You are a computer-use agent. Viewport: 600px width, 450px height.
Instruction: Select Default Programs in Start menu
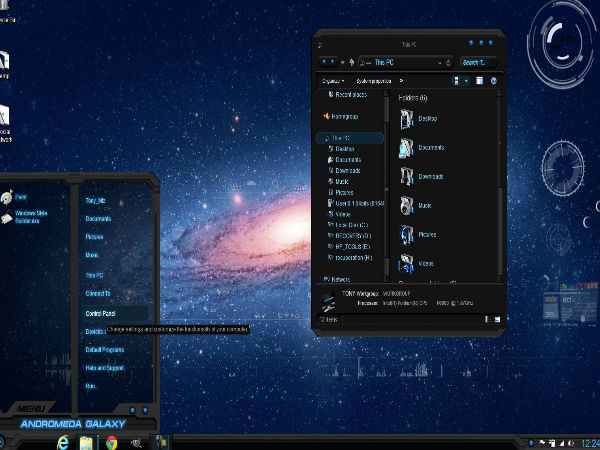point(104,349)
